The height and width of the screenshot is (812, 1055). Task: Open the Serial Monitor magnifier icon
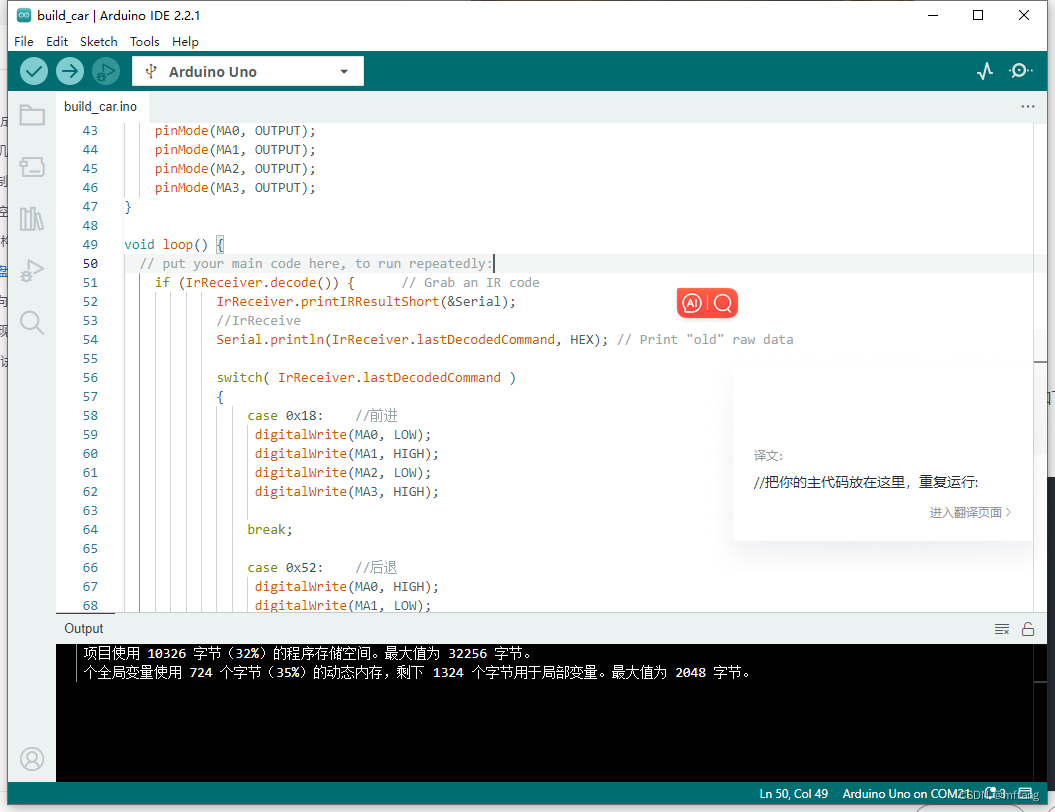pos(1021,71)
